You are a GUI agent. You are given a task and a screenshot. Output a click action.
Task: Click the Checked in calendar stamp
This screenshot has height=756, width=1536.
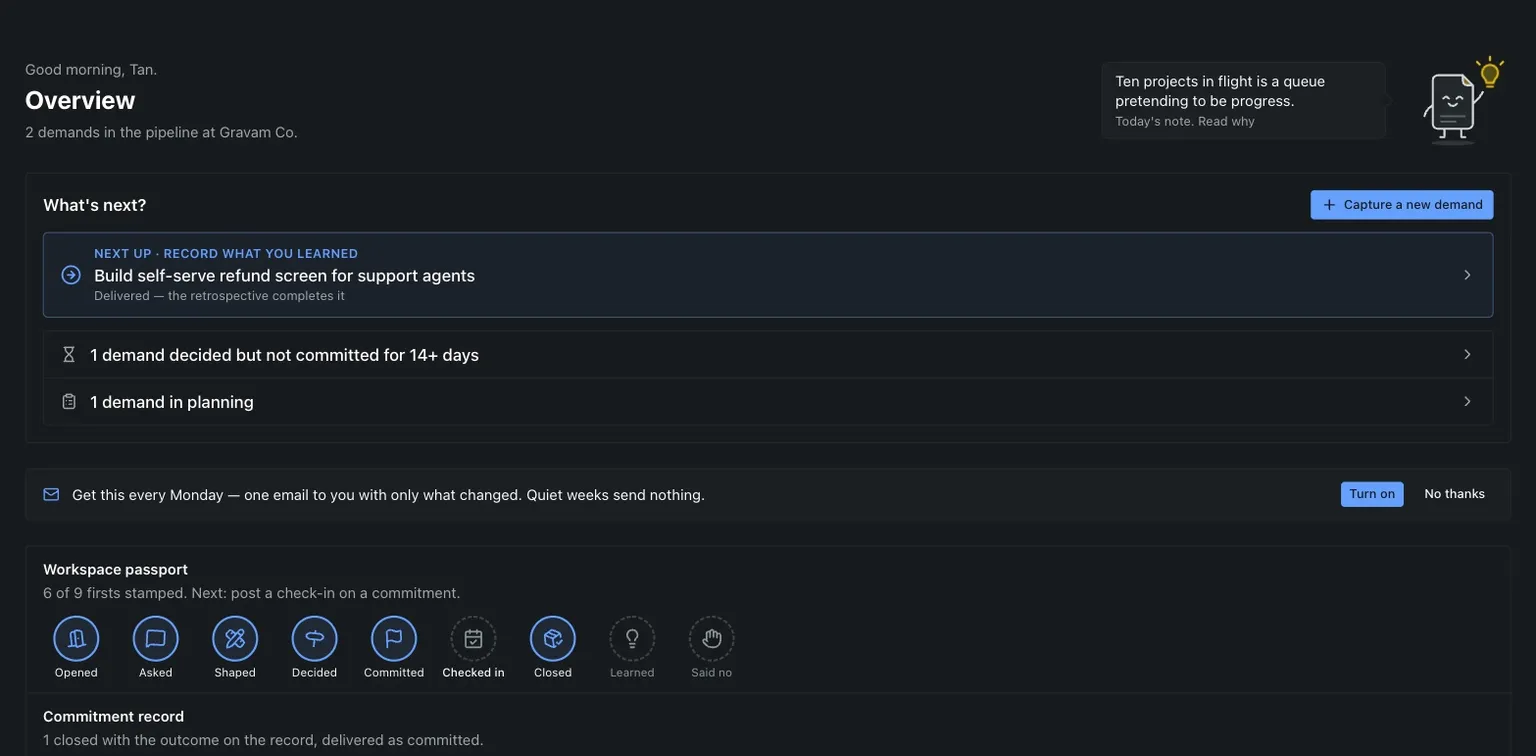[474, 639]
